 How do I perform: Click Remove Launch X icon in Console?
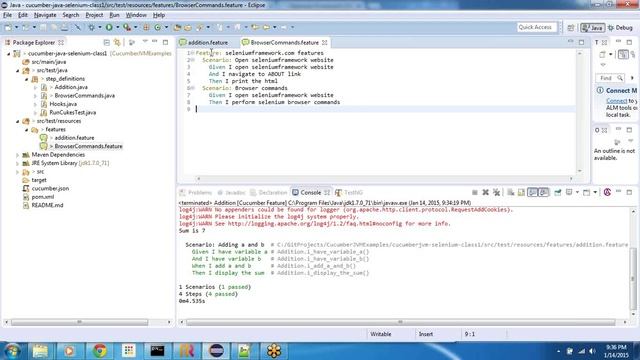pos(485,192)
